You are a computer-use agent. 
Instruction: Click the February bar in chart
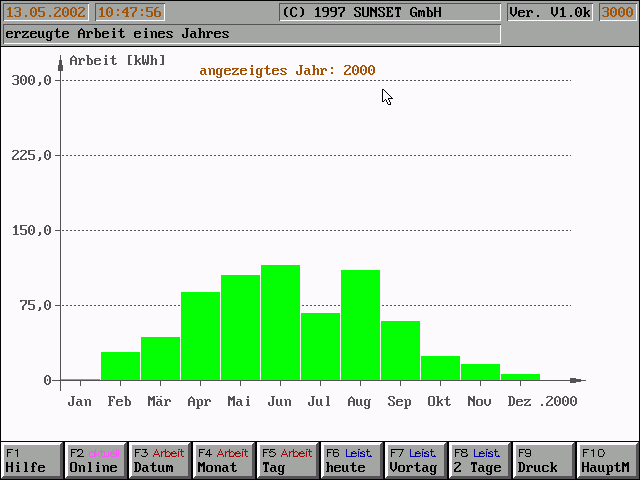point(120,366)
